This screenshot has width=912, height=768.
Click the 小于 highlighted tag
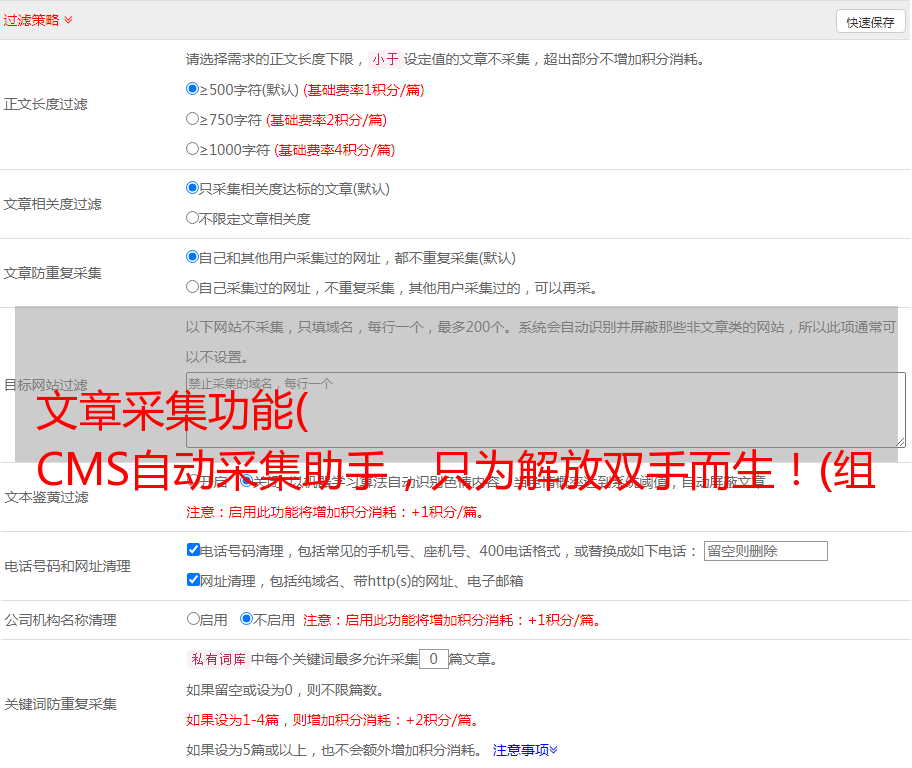[x=386, y=59]
